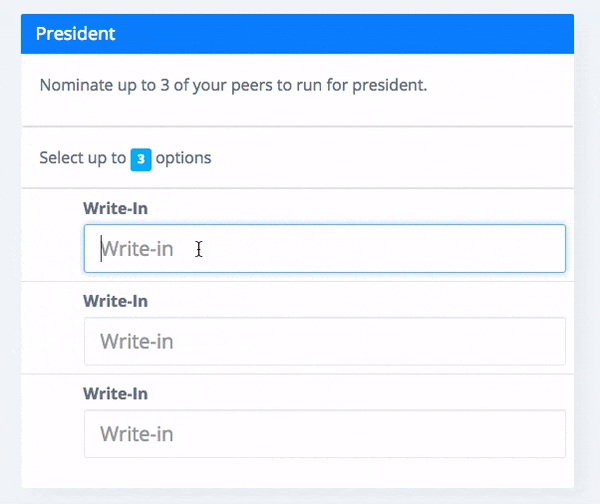Screen dimensions: 600x504
Task: Click placeholder text in middle Write-in field
Action: click(x=137, y=341)
